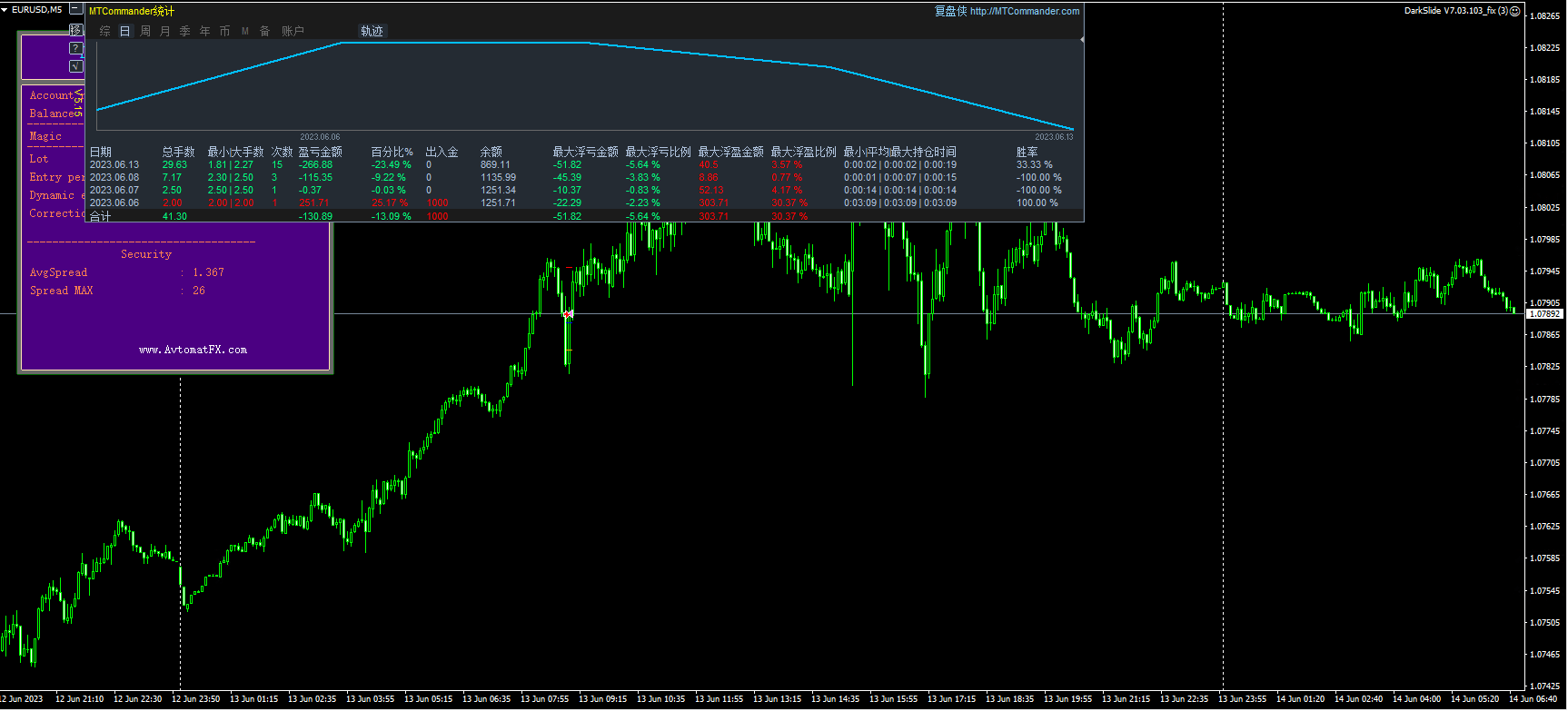The width and height of the screenshot is (1568, 711).
Task: Expand the EURUSD,M5 chart dropdown triangle
Action: pos(5,9)
